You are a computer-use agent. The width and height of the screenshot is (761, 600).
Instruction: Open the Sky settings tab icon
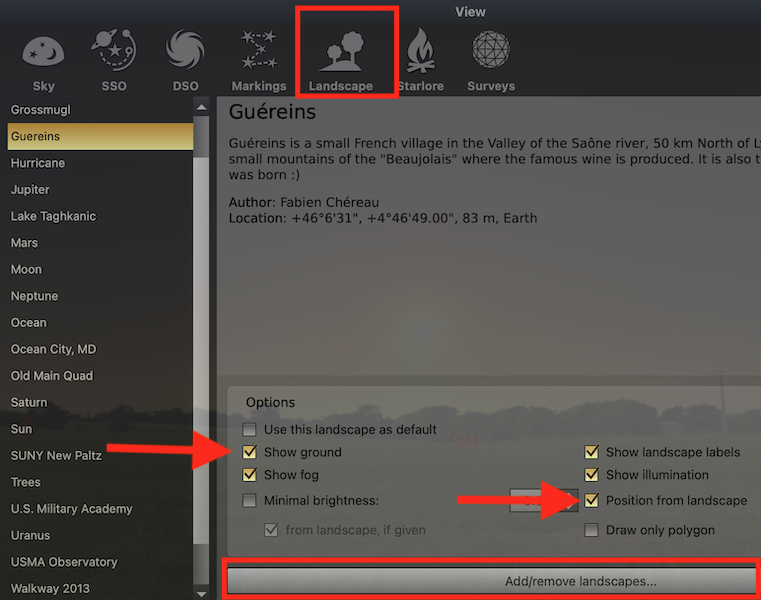(x=43, y=51)
